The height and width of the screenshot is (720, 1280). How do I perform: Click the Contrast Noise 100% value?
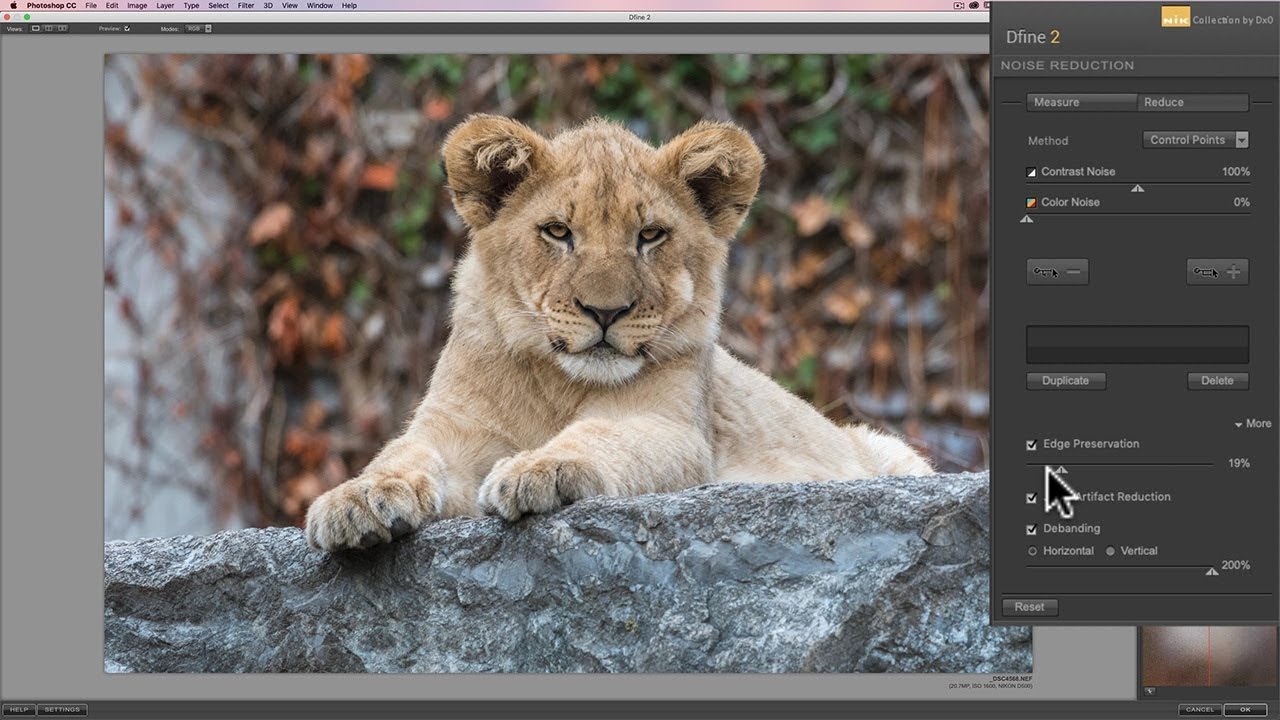[x=1236, y=172]
